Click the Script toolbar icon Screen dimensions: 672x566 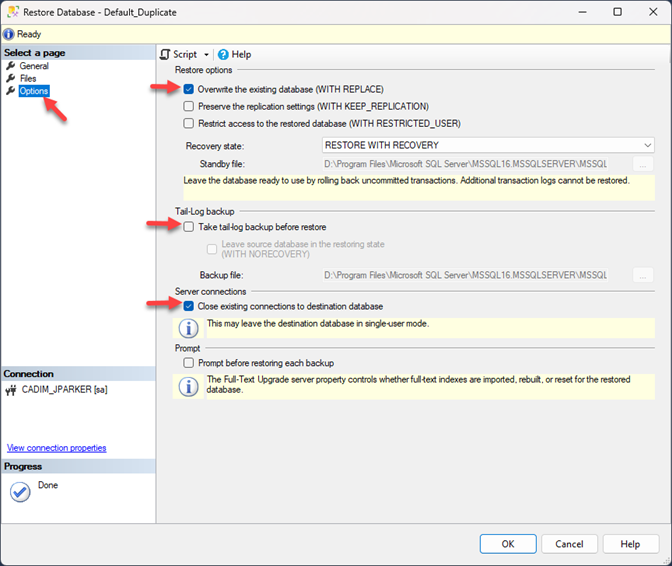coord(165,54)
